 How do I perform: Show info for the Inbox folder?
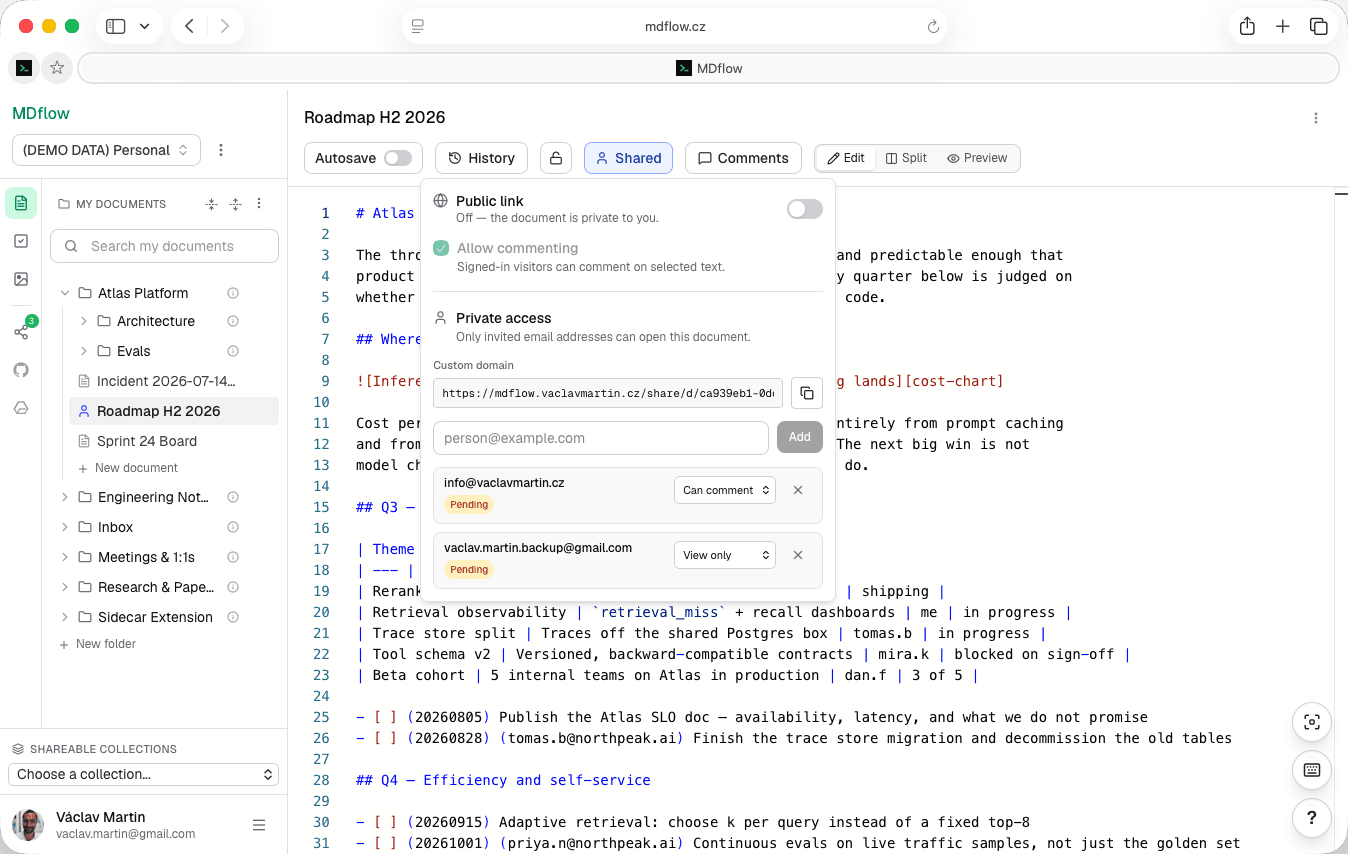233,527
